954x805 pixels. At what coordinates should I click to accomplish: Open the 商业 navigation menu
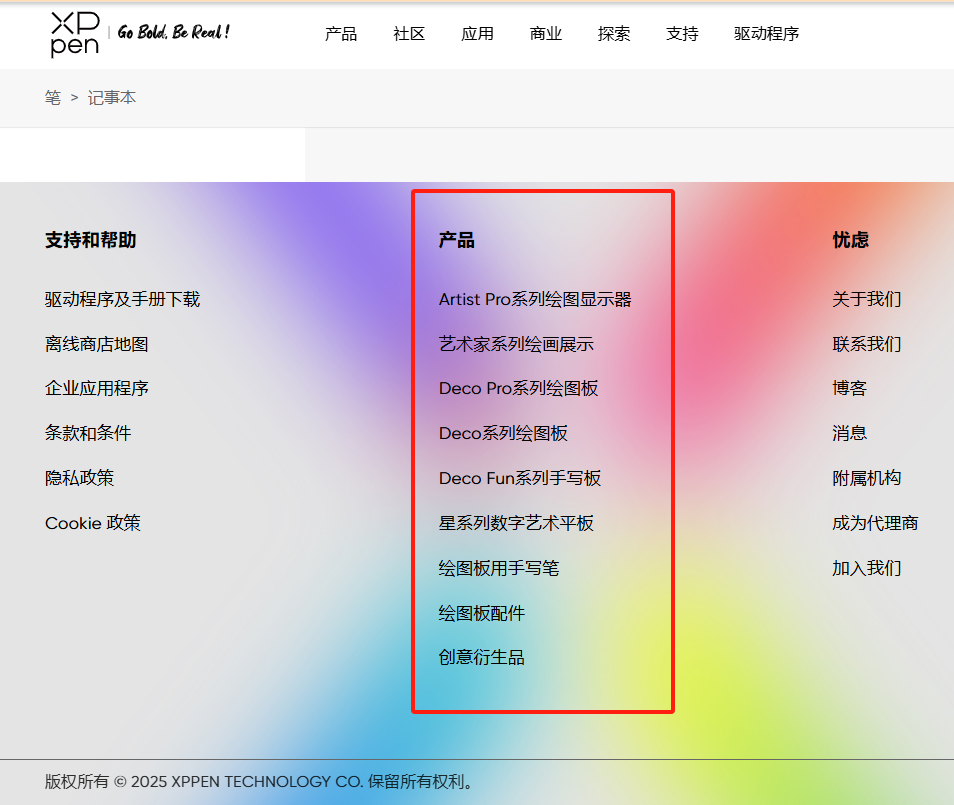pos(545,34)
